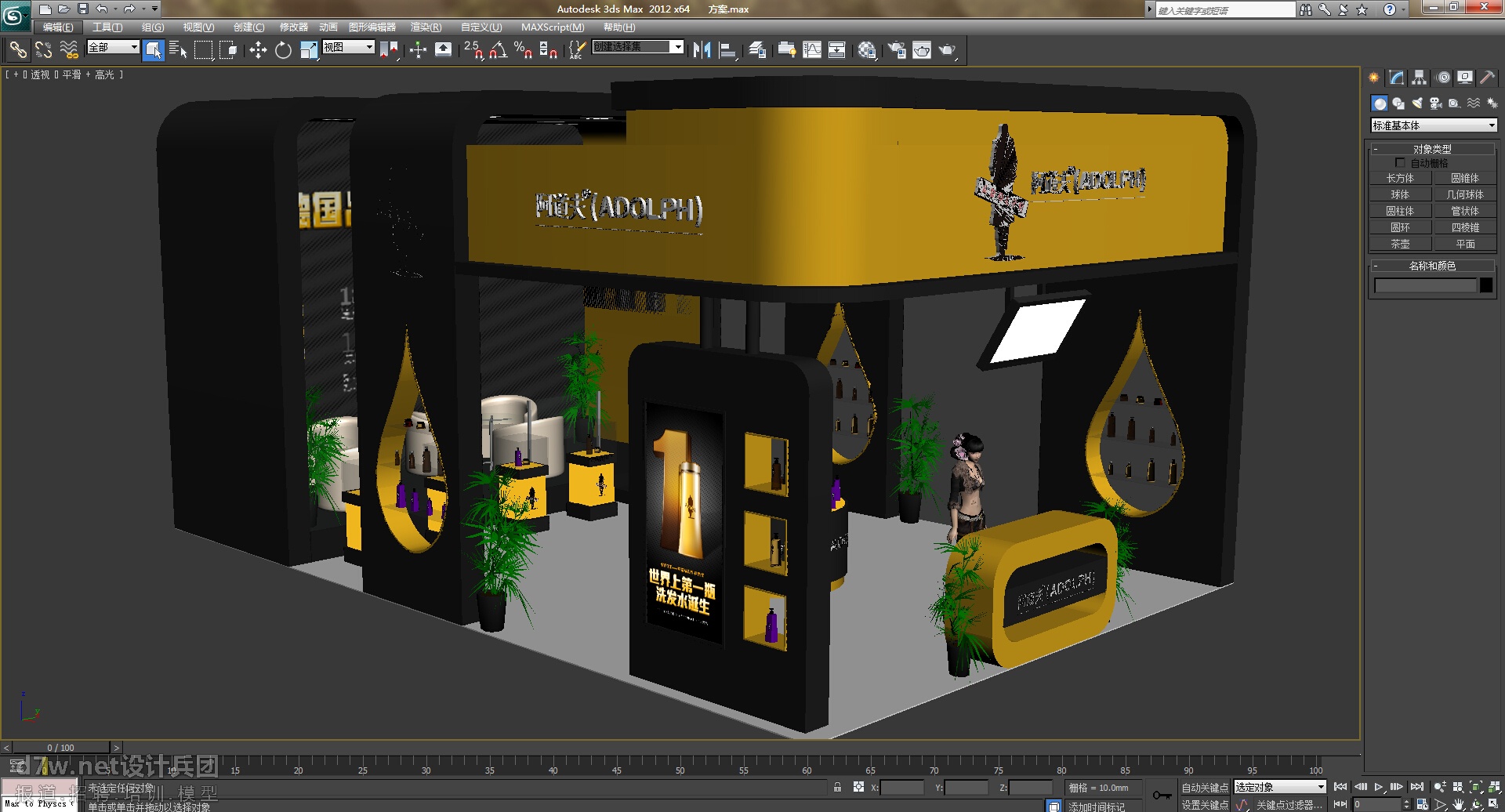Open Render Setup teapot icon
1505x812 pixels.
click(897, 50)
